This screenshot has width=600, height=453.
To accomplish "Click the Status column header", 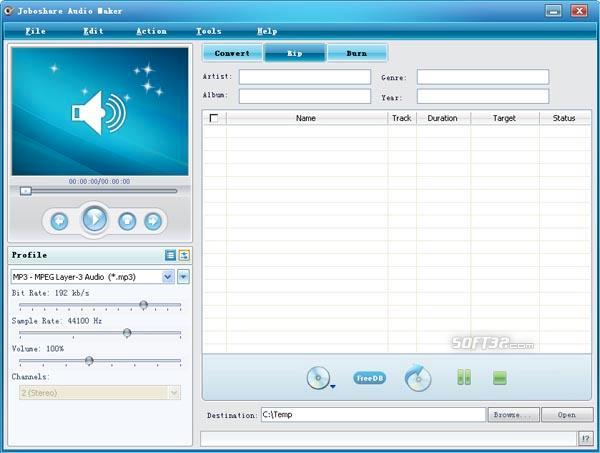I will tap(565, 118).
